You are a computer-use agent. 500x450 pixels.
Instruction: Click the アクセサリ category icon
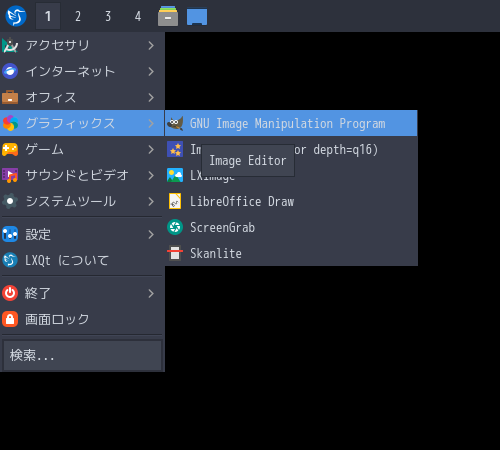[10, 45]
